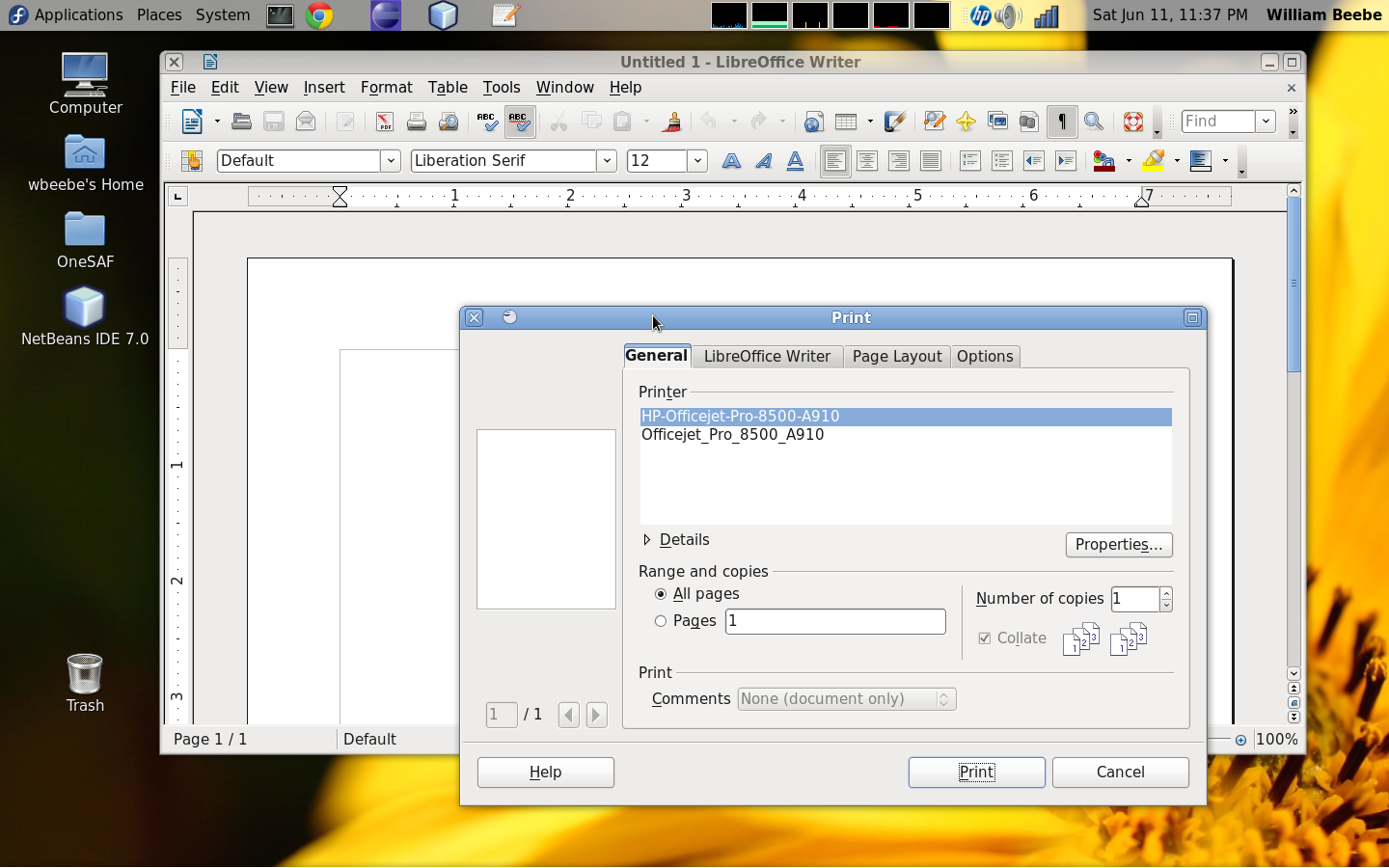Run Spelling and Grammar check icon
This screenshot has width=1389, height=868.
coord(487,122)
